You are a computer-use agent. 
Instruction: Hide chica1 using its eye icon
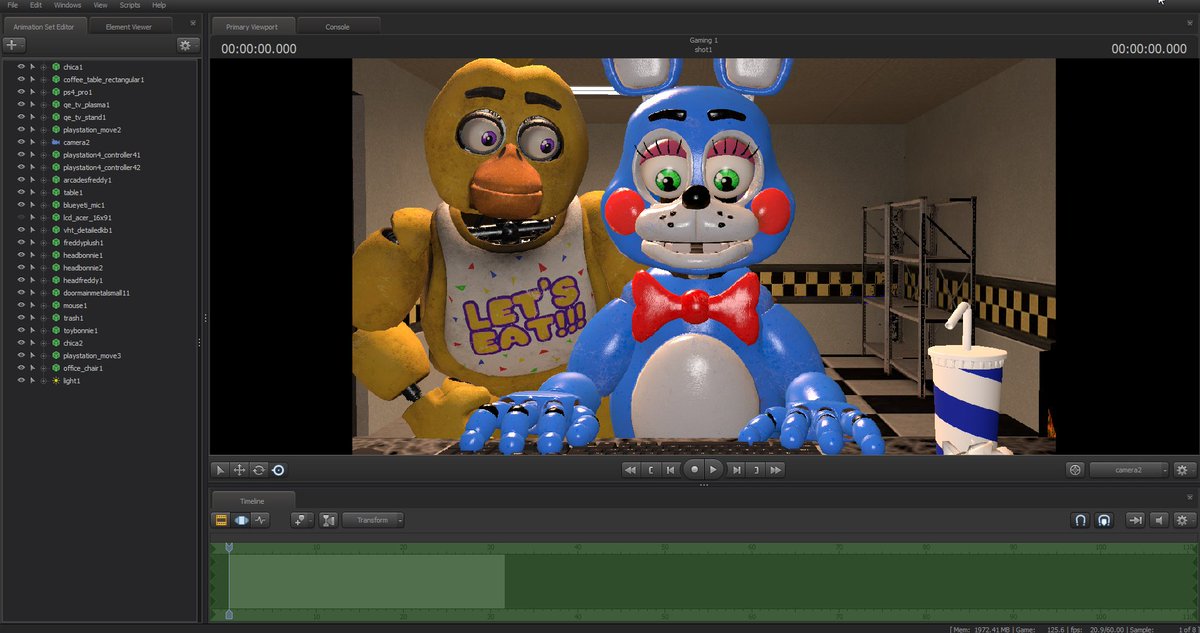pyautogui.click(x=20, y=66)
